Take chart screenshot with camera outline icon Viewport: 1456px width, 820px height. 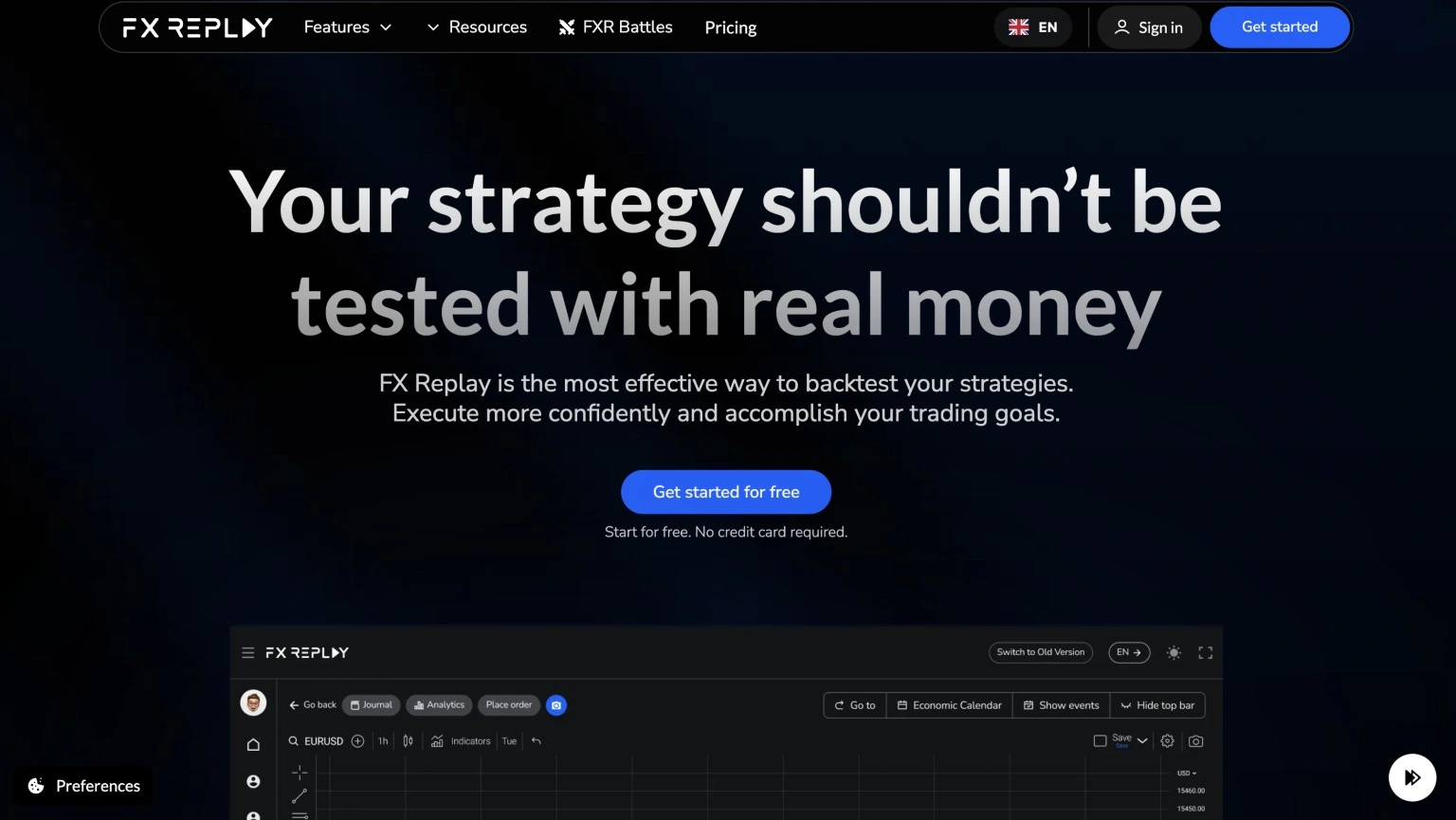coord(1196,741)
